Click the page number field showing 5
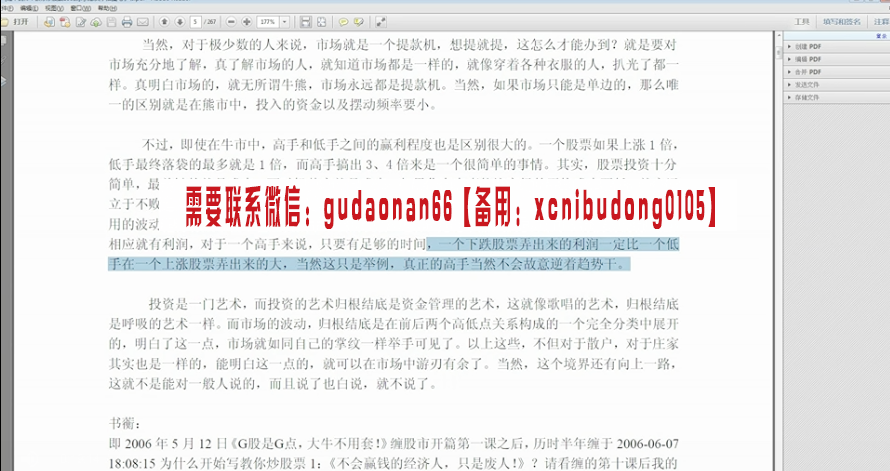The width and height of the screenshot is (890, 471). (x=196, y=22)
